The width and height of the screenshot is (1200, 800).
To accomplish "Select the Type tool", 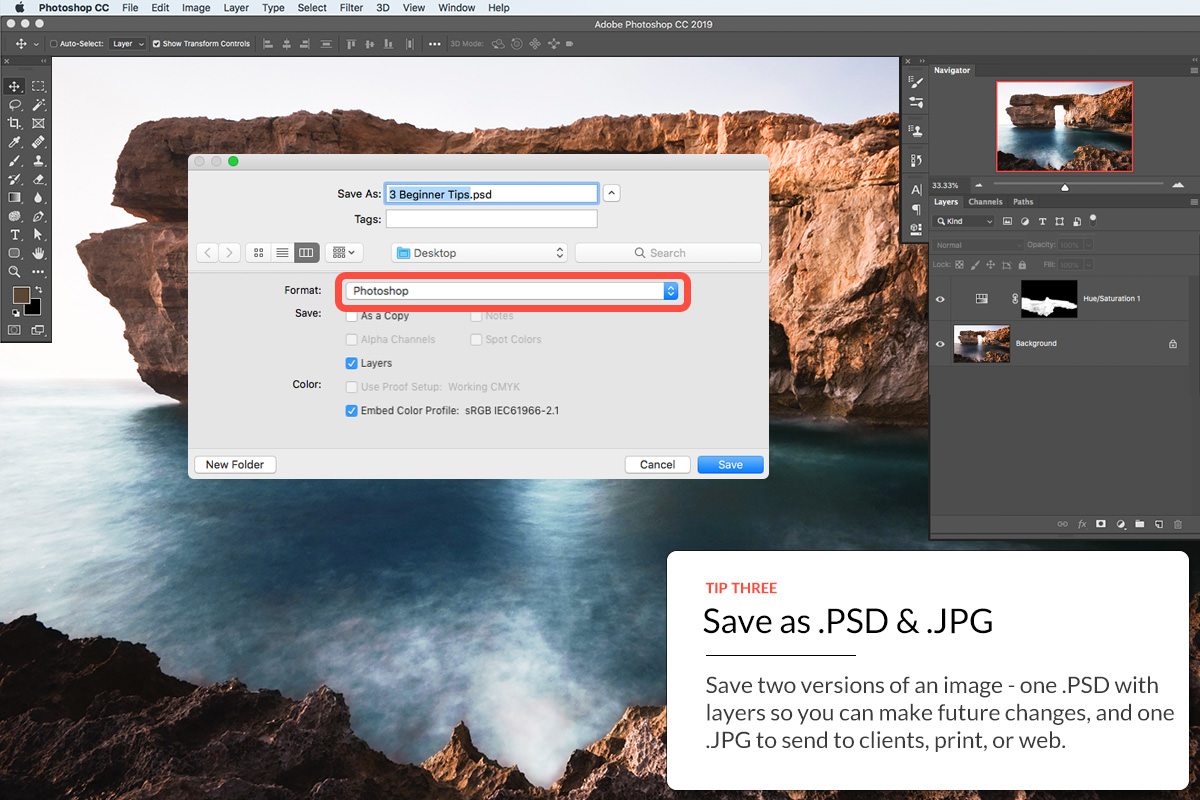I will tap(13, 233).
